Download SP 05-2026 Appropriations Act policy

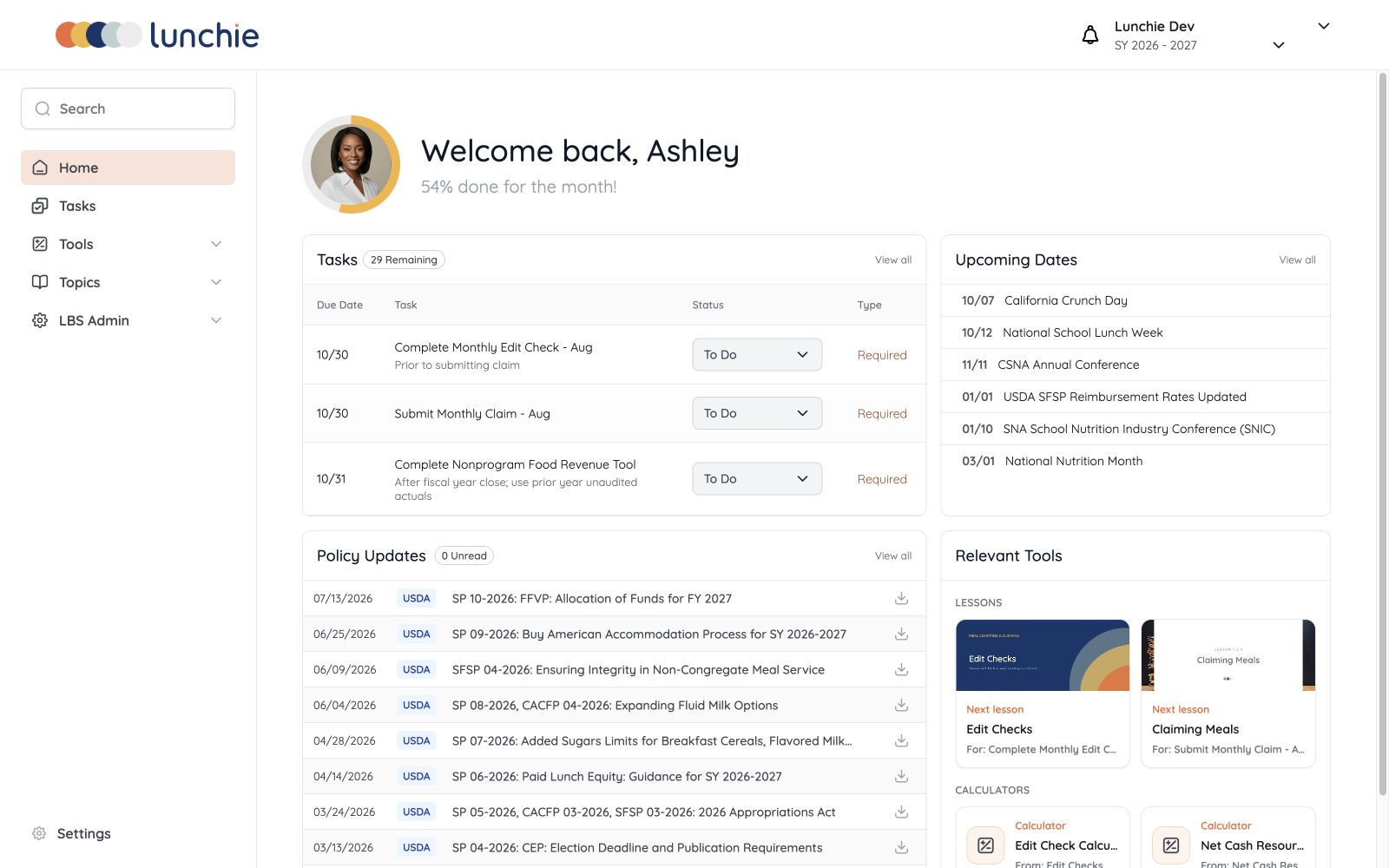(x=901, y=812)
